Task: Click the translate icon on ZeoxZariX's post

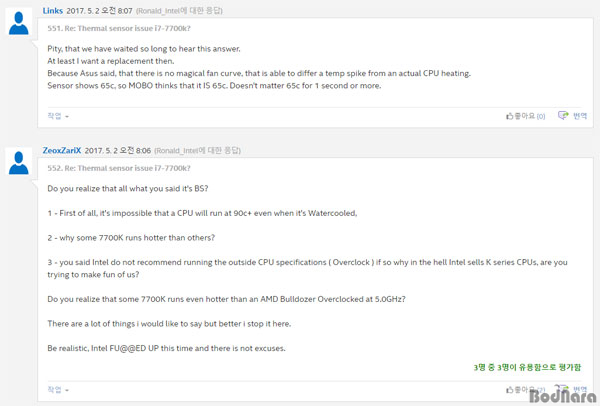Action: point(563,389)
